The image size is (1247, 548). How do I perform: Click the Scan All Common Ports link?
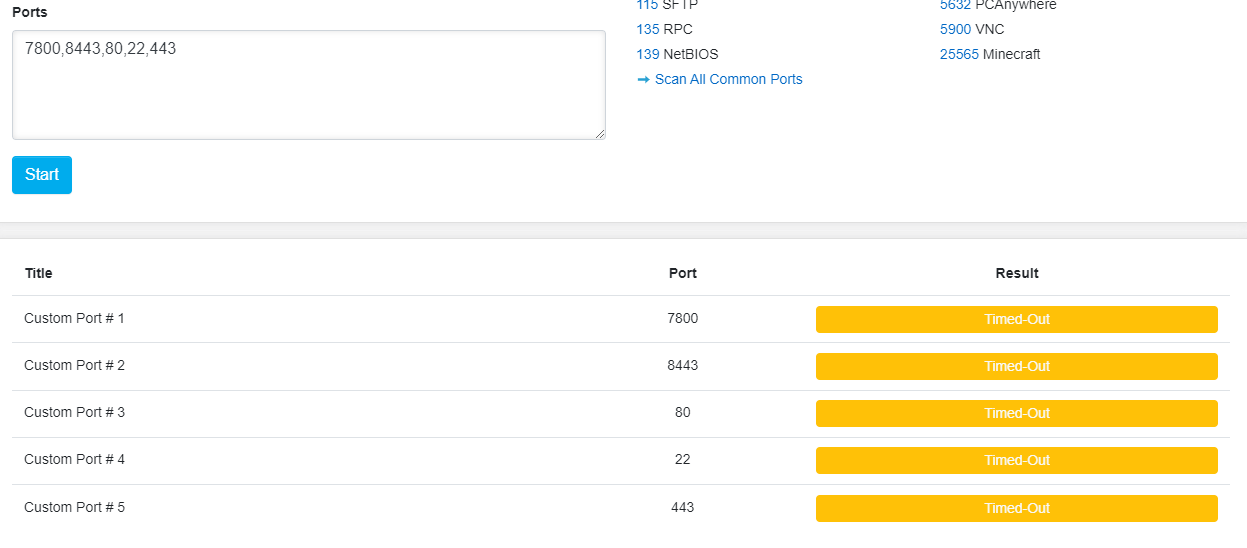(x=728, y=79)
